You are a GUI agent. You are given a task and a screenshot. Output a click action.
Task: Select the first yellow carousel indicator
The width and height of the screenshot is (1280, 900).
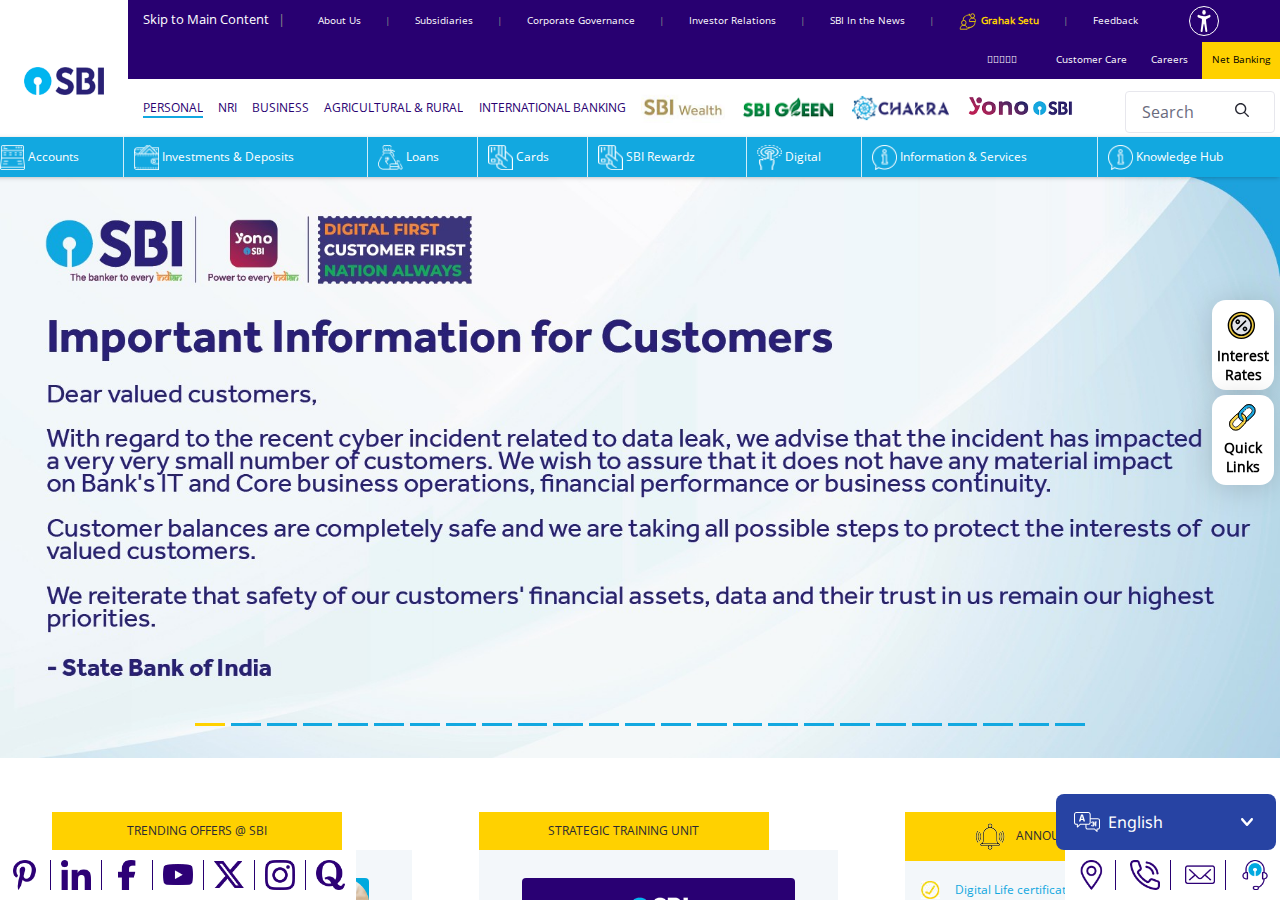pyautogui.click(x=210, y=724)
